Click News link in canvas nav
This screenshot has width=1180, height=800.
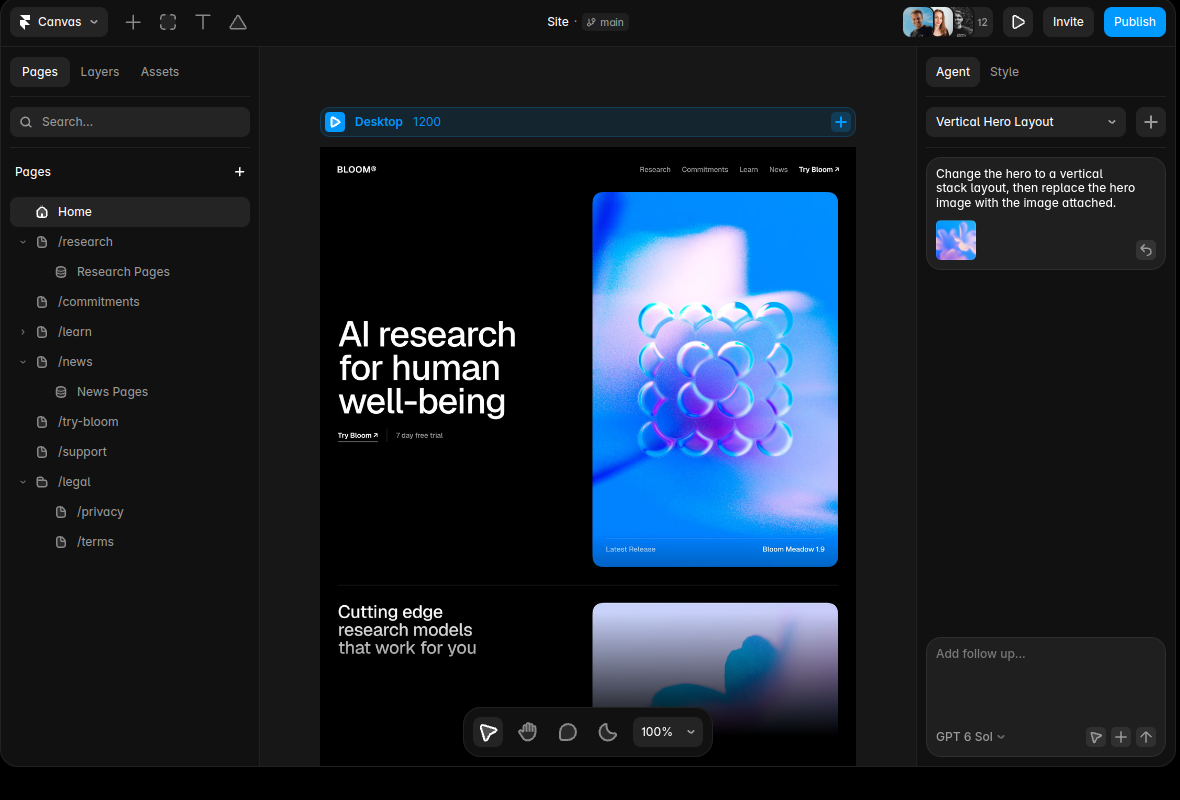(778, 169)
